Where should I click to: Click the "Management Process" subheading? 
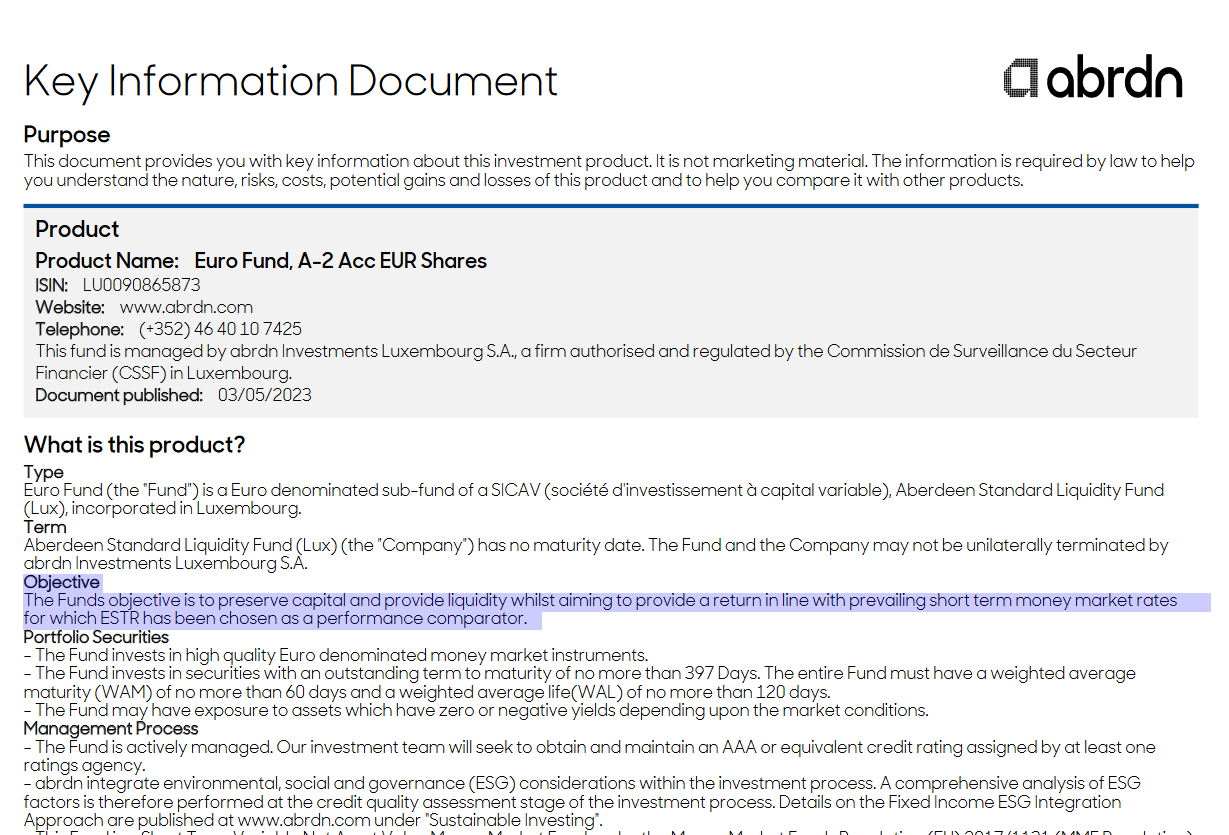(x=111, y=728)
